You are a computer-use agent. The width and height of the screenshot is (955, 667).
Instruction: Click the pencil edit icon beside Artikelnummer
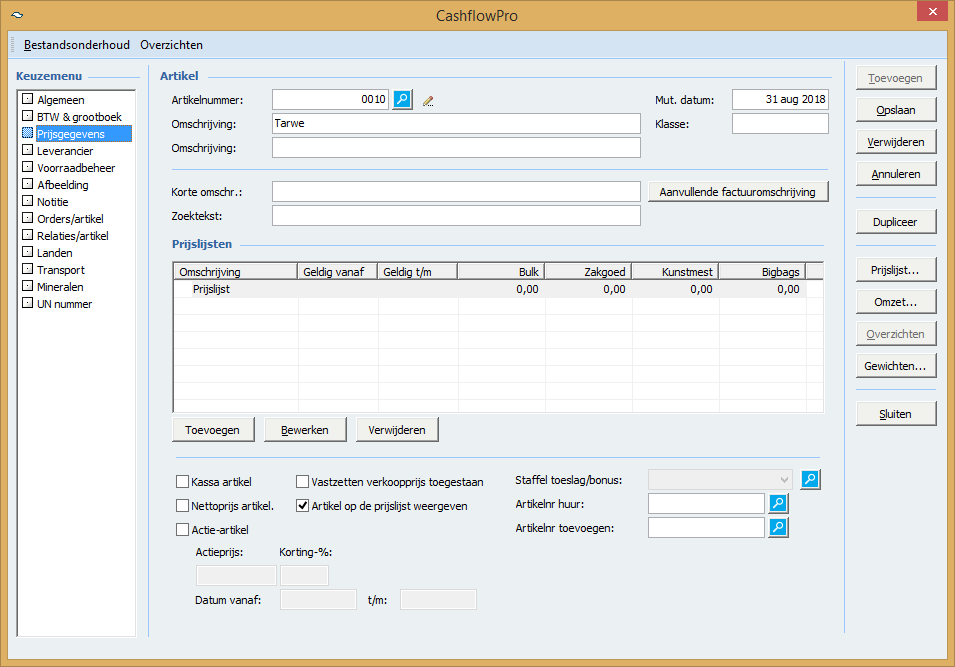coord(428,101)
